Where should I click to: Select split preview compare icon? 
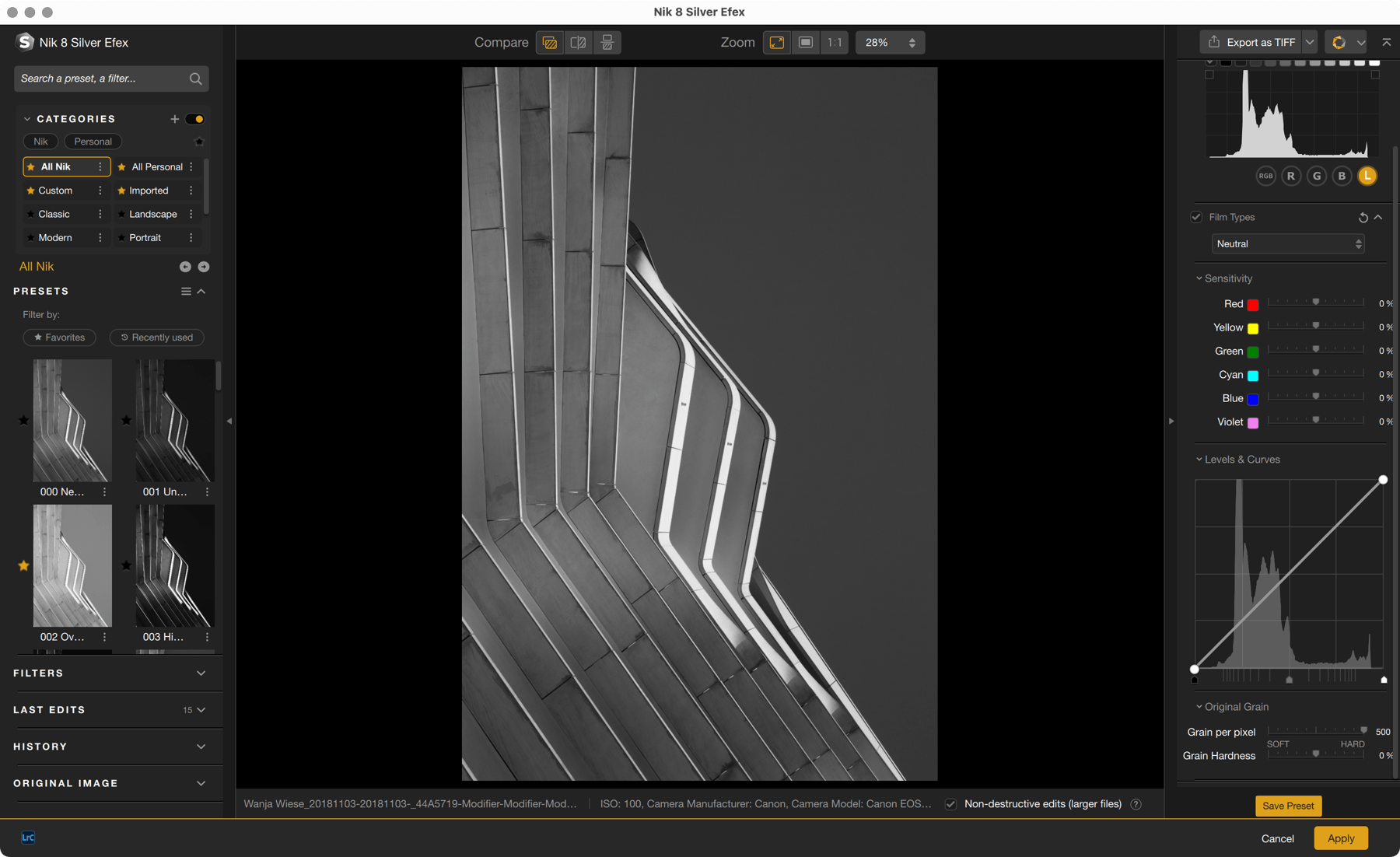point(579,43)
